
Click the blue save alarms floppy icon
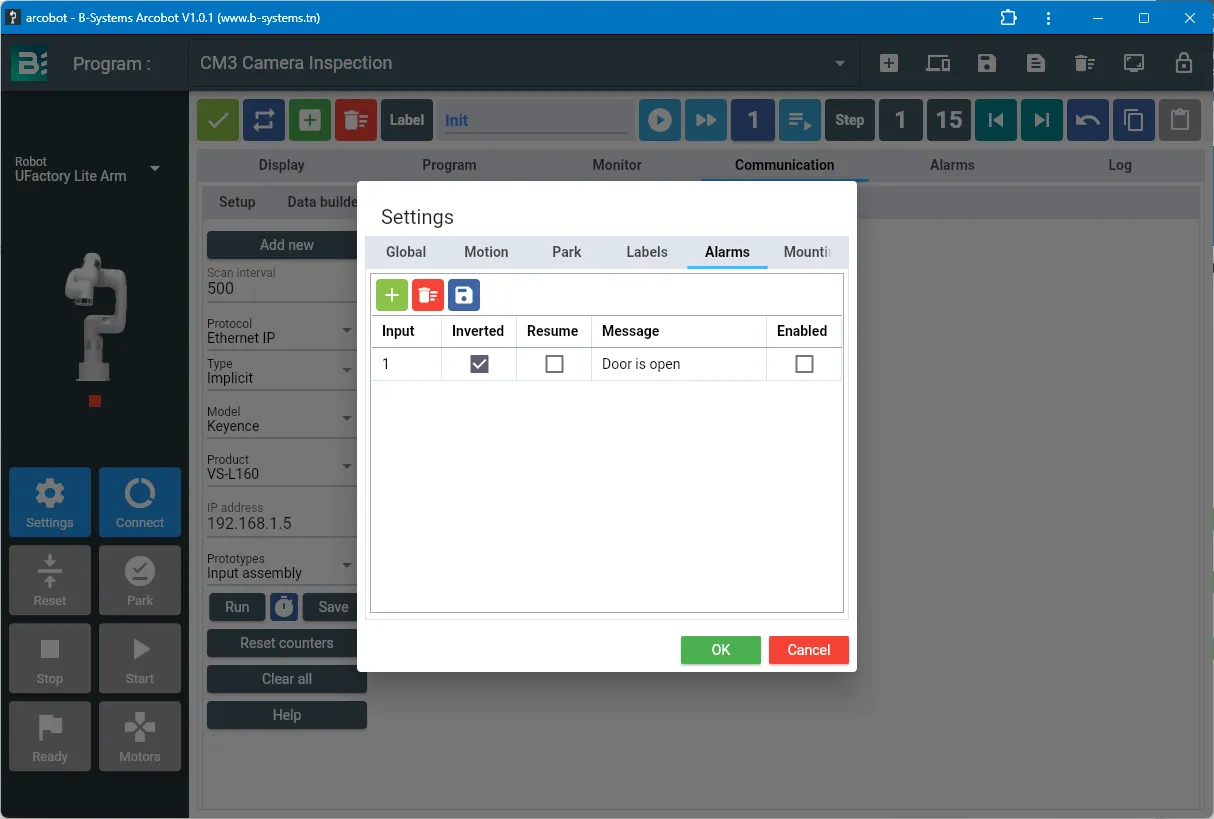tap(464, 295)
